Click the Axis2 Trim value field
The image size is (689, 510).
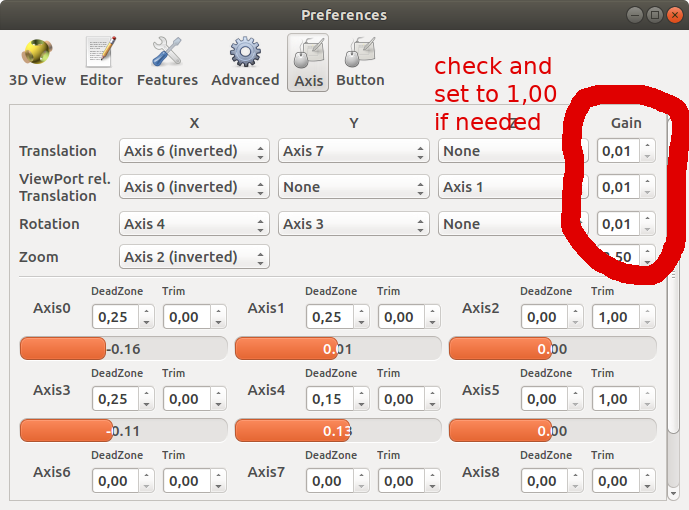click(x=614, y=317)
